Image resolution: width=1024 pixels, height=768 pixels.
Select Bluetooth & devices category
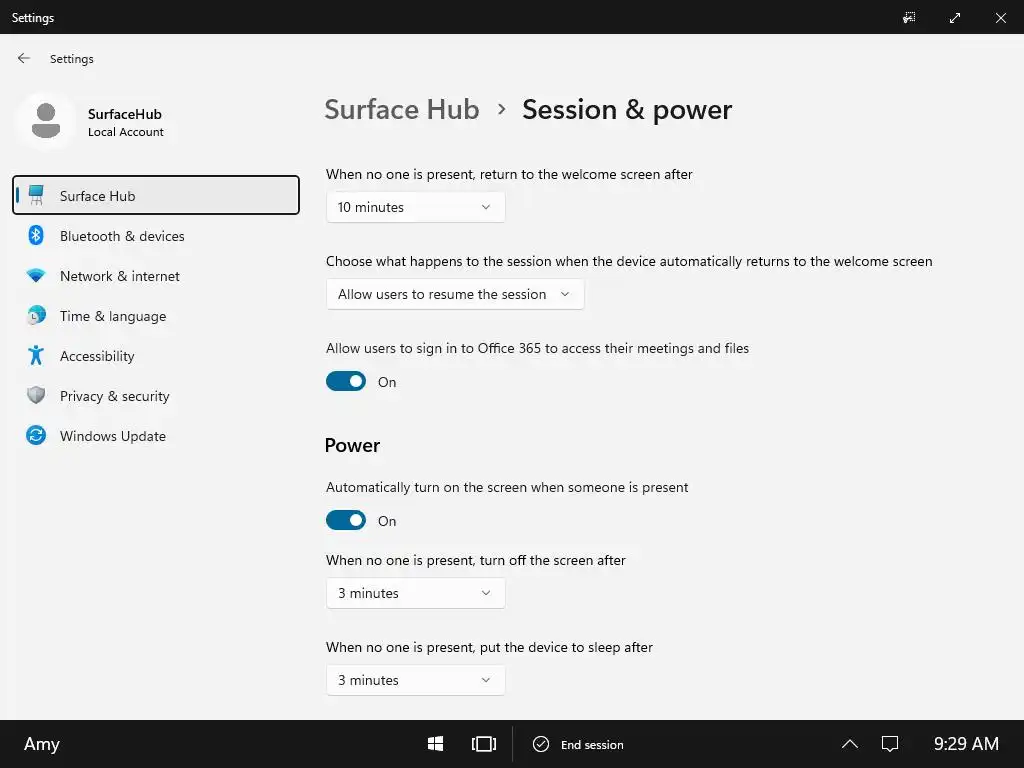(x=156, y=236)
